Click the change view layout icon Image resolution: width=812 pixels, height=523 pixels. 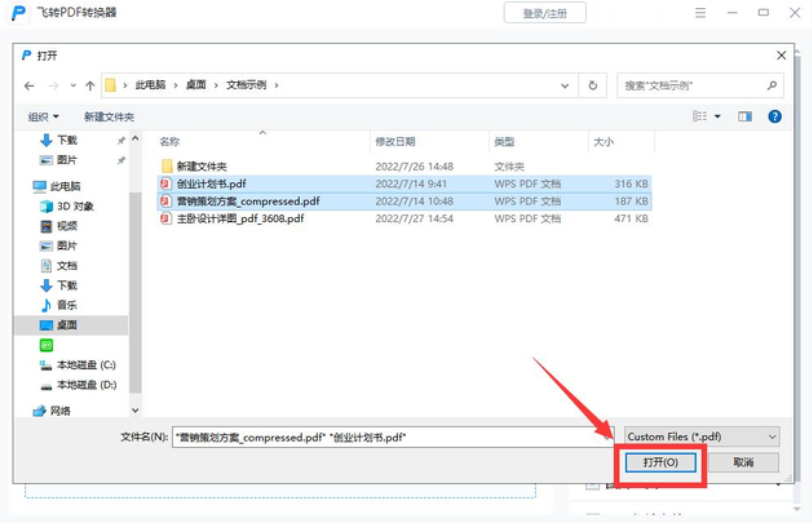[x=700, y=117]
